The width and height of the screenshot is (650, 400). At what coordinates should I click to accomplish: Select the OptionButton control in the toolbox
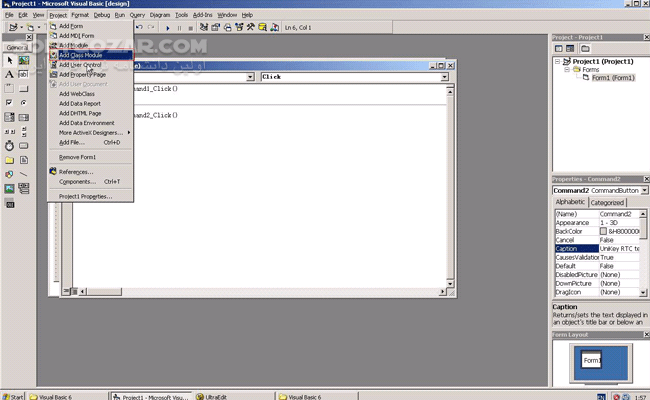(23, 102)
